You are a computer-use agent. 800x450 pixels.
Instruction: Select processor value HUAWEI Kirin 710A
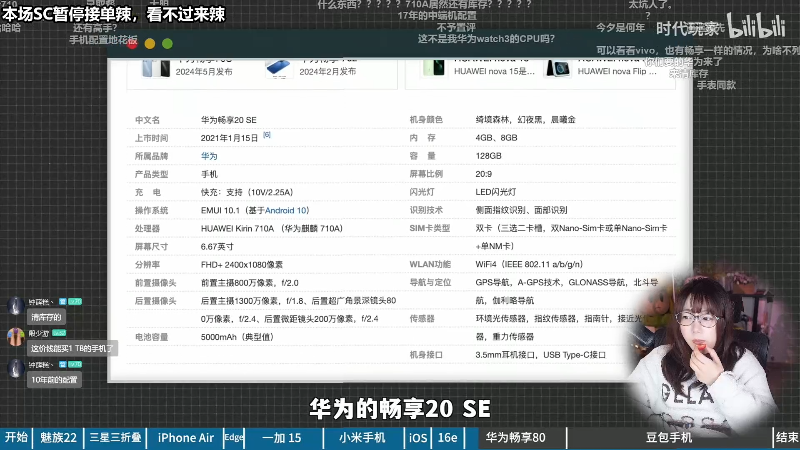271,229
